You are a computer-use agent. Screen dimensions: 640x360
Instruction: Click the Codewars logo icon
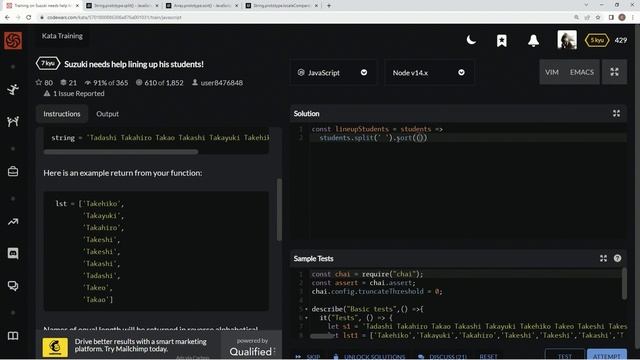13,40
